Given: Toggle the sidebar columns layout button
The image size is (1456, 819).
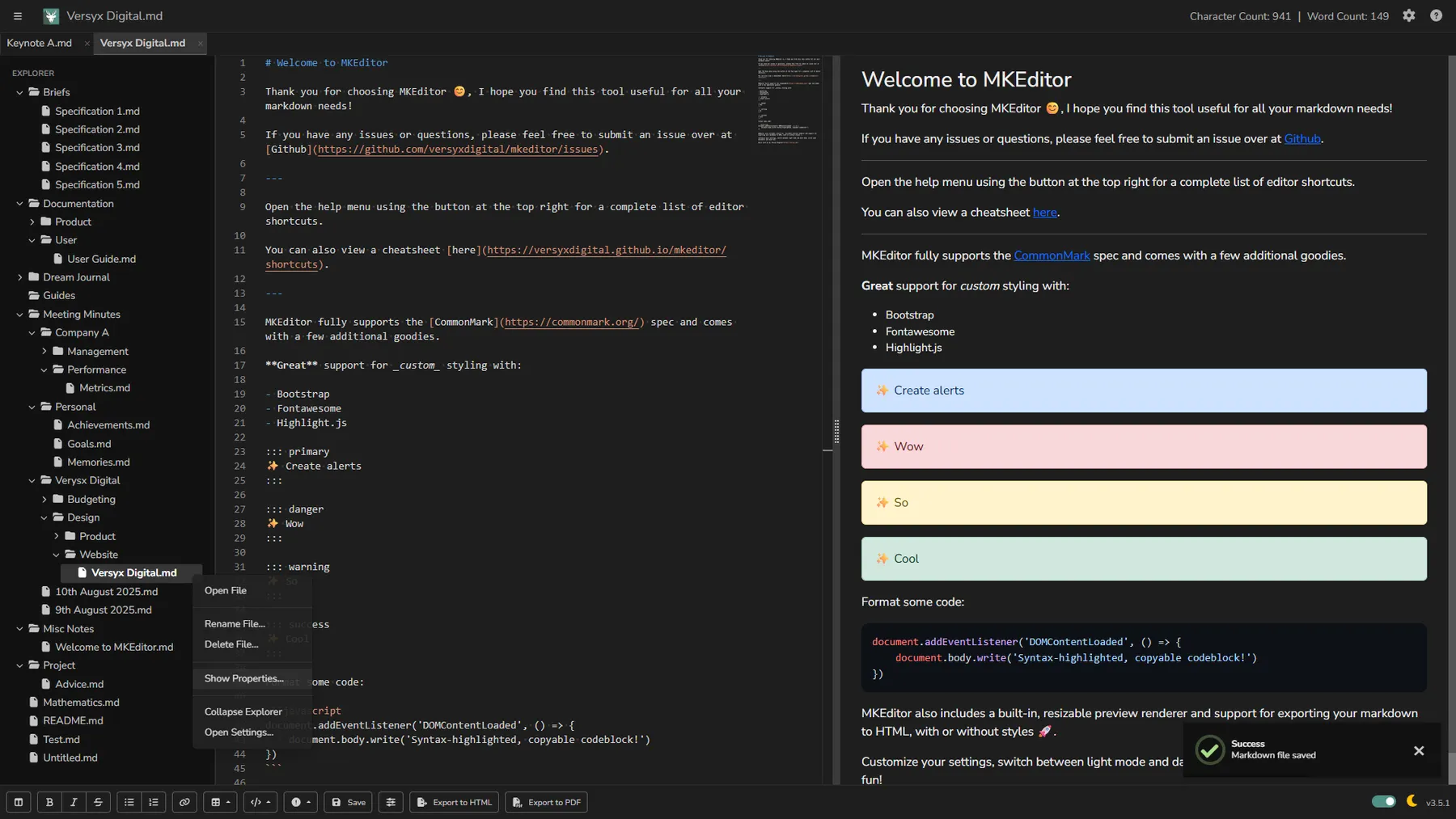Looking at the screenshot, I should pos(18,802).
